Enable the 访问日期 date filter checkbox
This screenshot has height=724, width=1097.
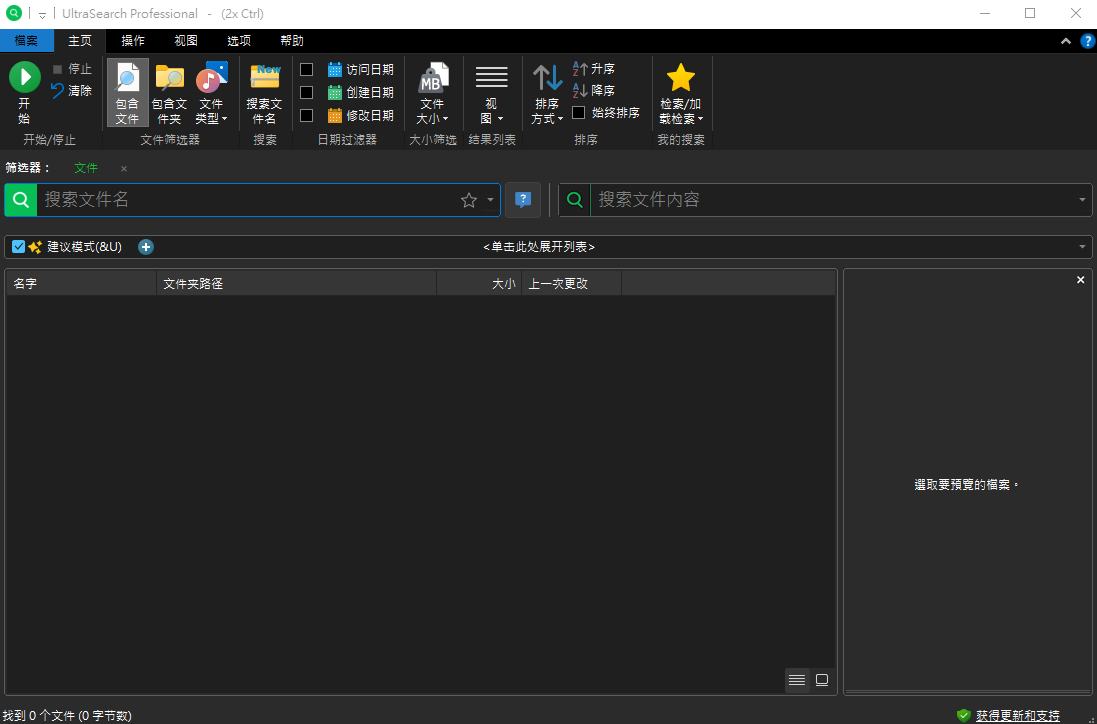click(307, 70)
